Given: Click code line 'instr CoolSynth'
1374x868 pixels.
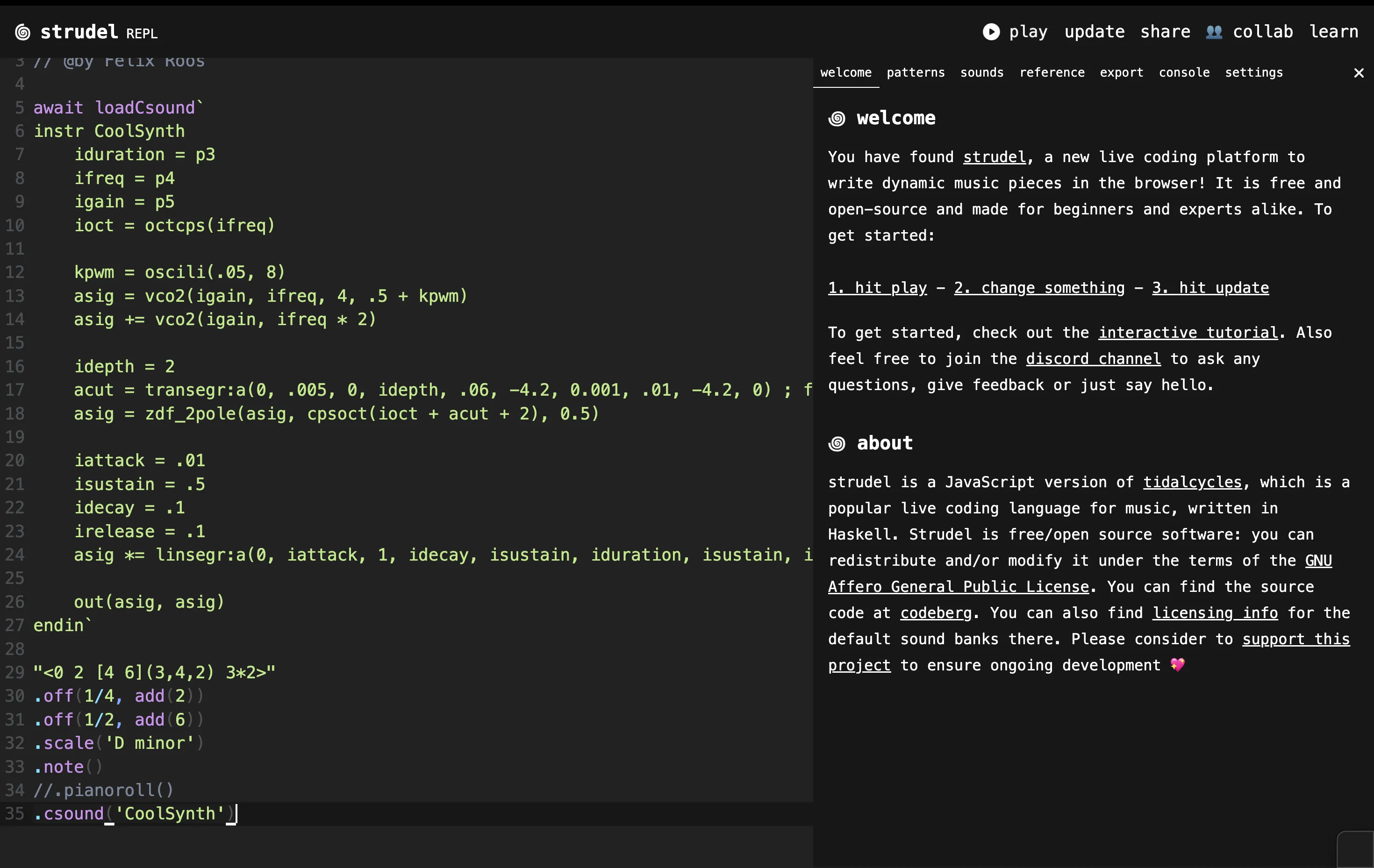Looking at the screenshot, I should click(x=109, y=131).
